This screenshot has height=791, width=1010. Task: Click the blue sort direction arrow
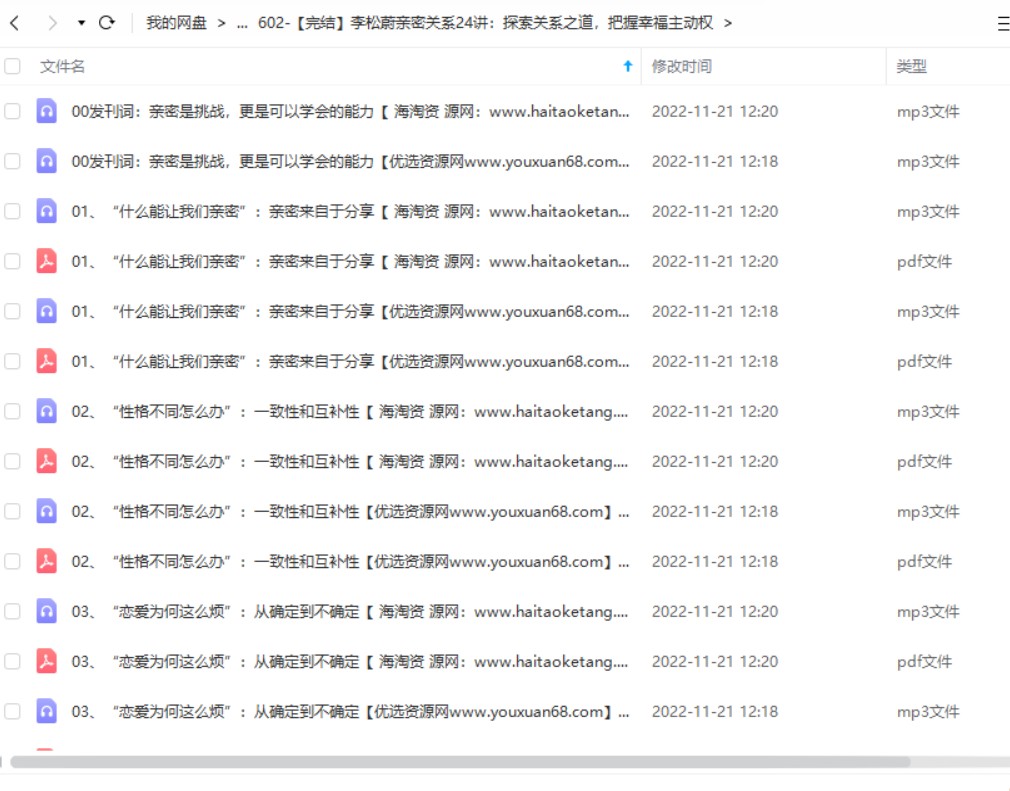[628, 66]
